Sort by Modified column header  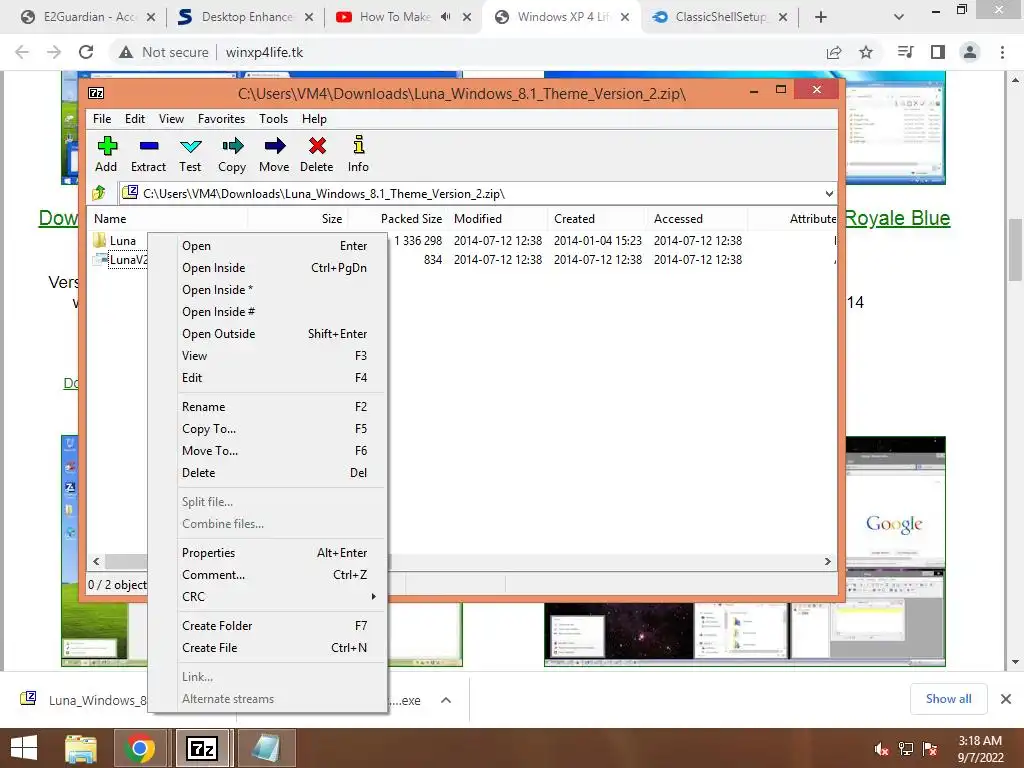tap(498, 219)
